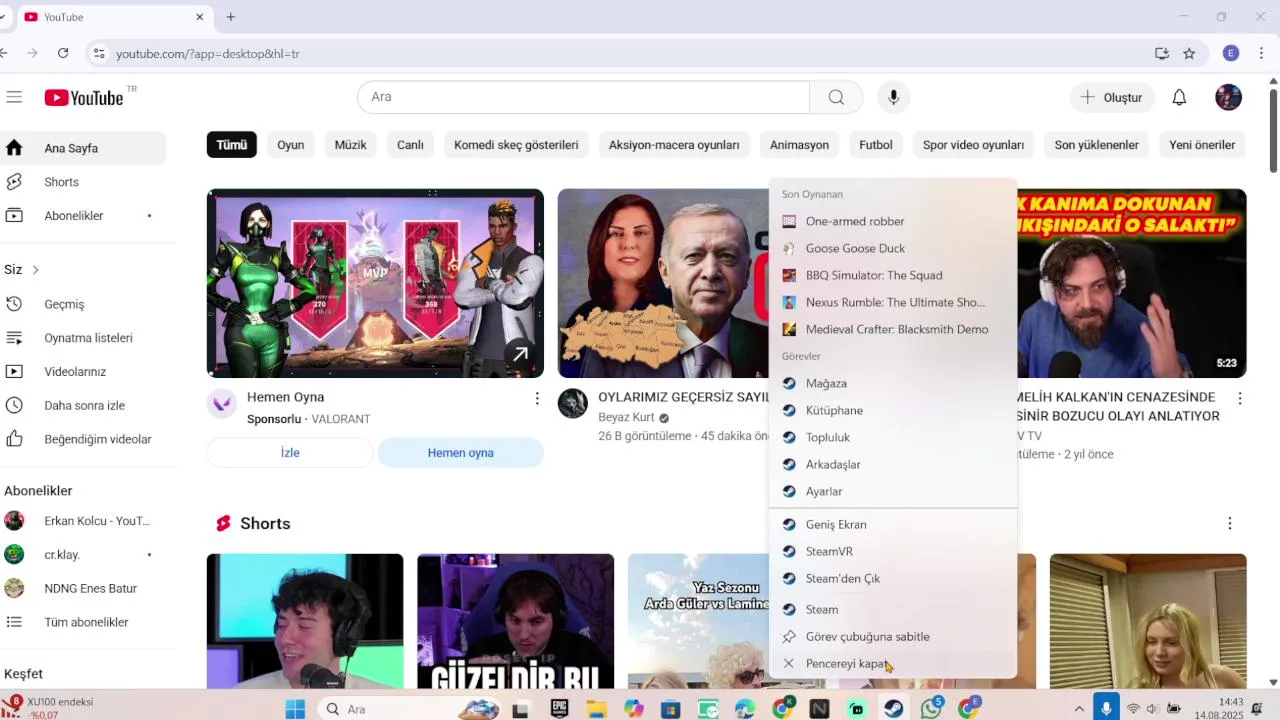This screenshot has height=720, width=1280.
Task: Launch Medieval Crafter: Blacksmith Demo
Action: point(893,329)
